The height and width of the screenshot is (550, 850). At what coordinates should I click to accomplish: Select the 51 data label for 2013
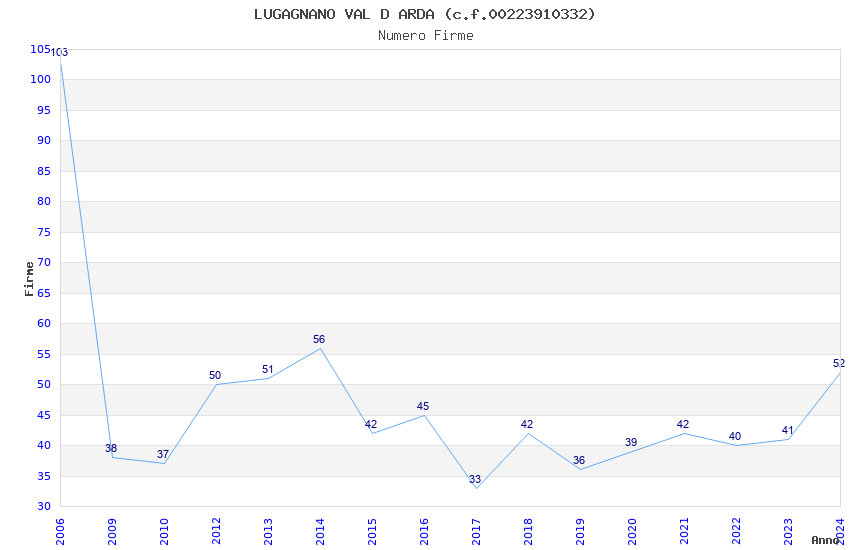267,369
